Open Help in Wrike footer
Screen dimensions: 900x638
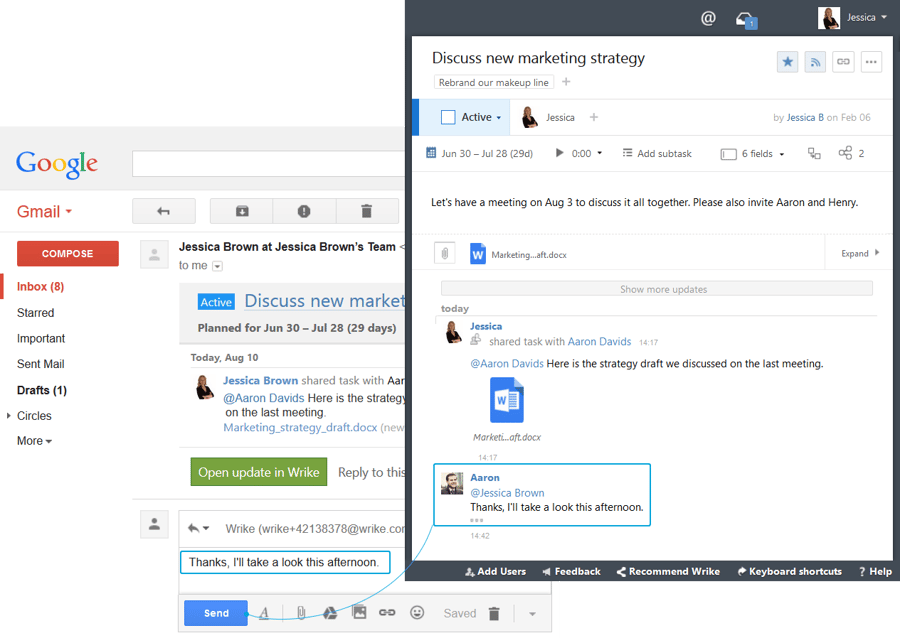click(x=875, y=571)
